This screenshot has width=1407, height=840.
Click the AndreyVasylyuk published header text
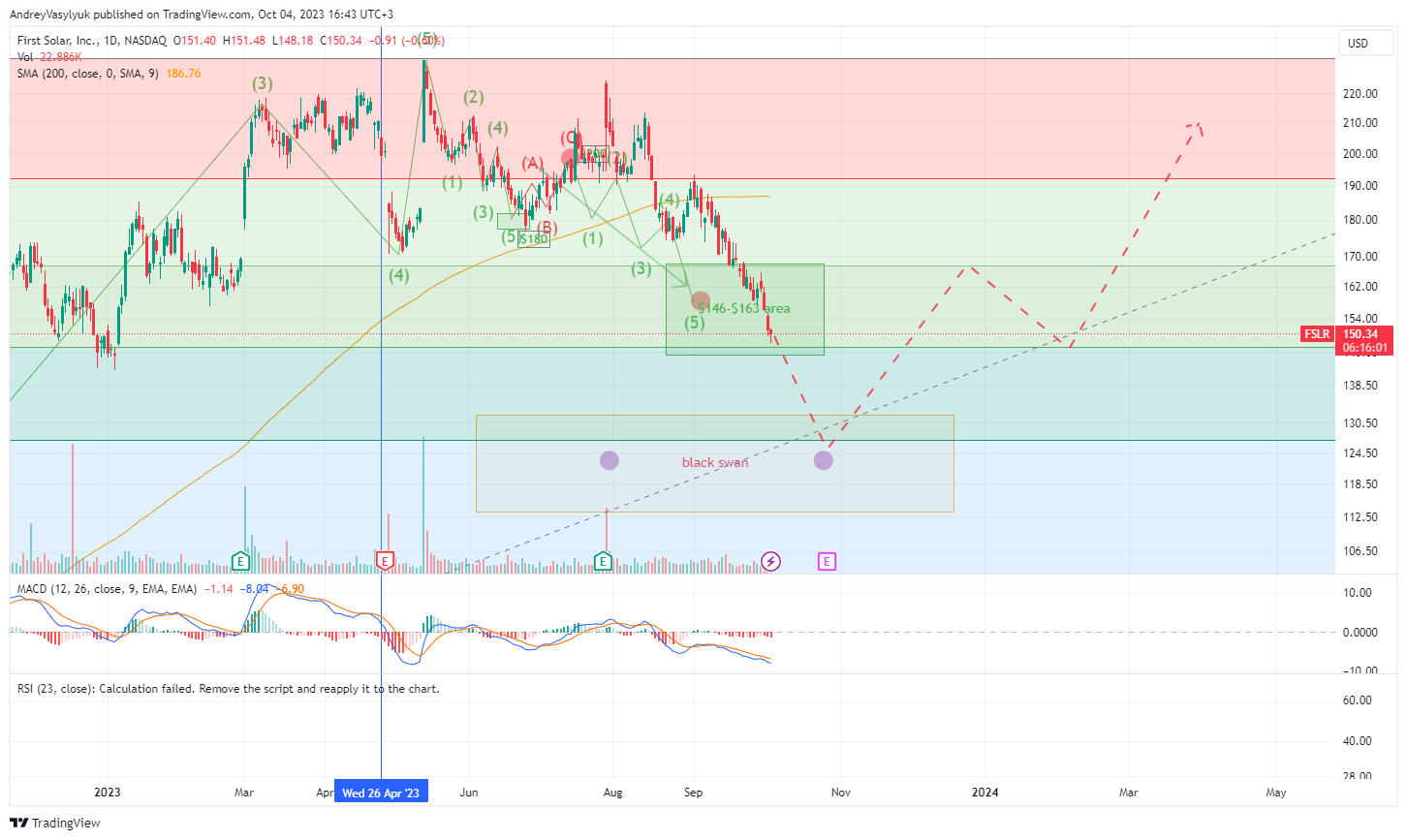tap(202, 15)
